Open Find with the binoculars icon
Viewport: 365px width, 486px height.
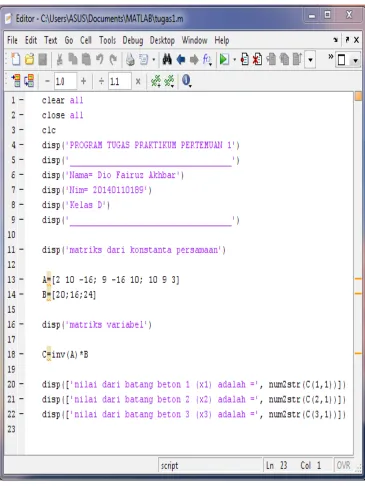pyautogui.click(x=167, y=60)
